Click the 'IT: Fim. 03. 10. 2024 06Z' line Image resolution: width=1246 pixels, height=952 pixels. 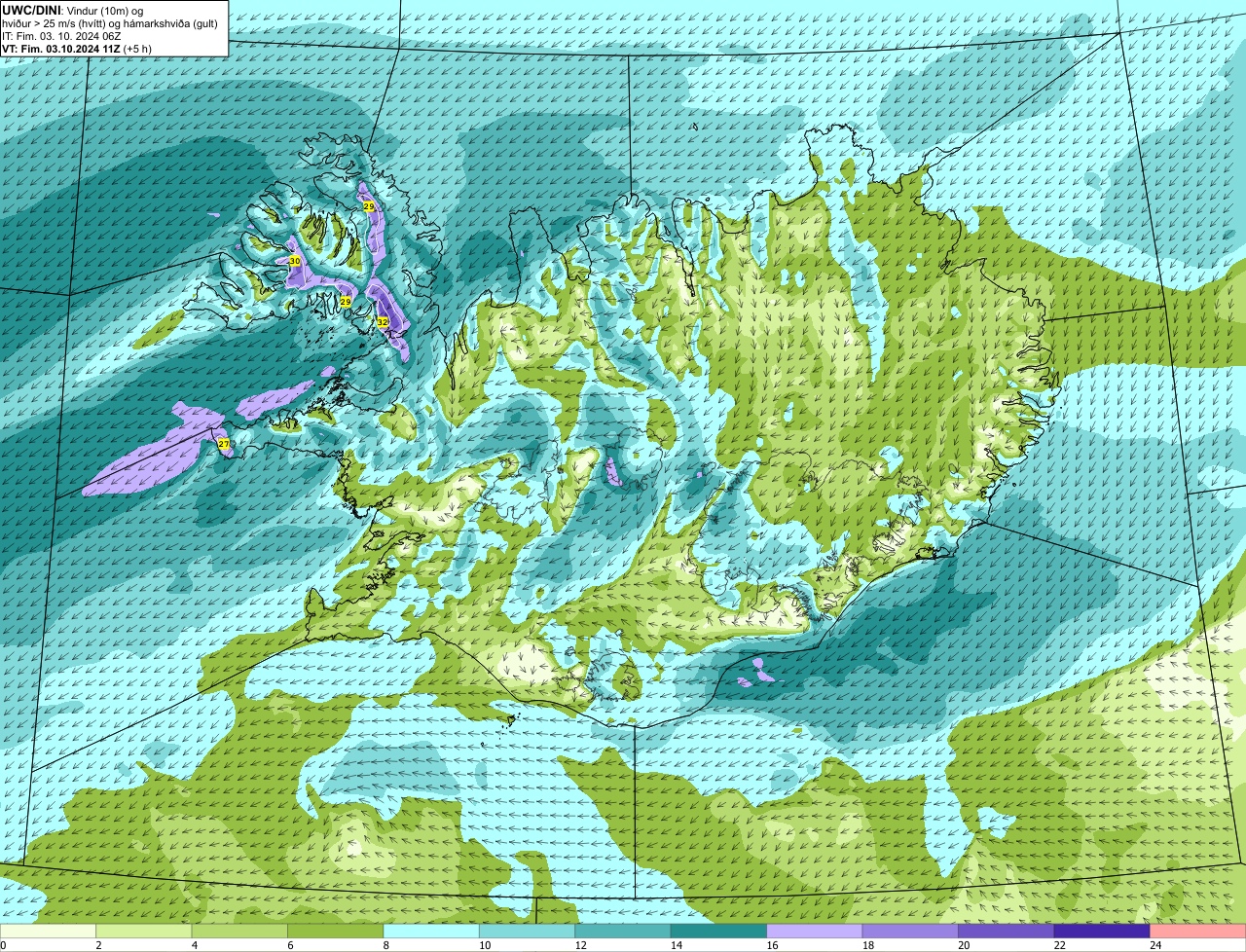[x=61, y=35]
